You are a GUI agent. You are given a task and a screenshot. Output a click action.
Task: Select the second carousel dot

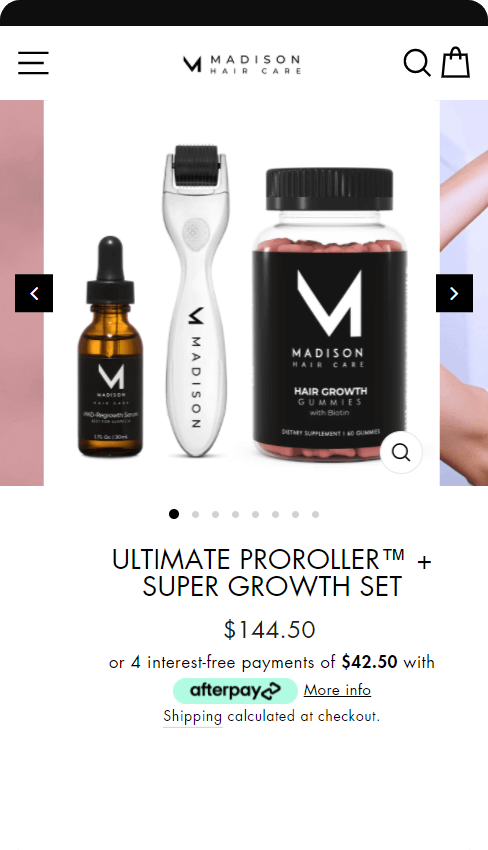pos(195,514)
